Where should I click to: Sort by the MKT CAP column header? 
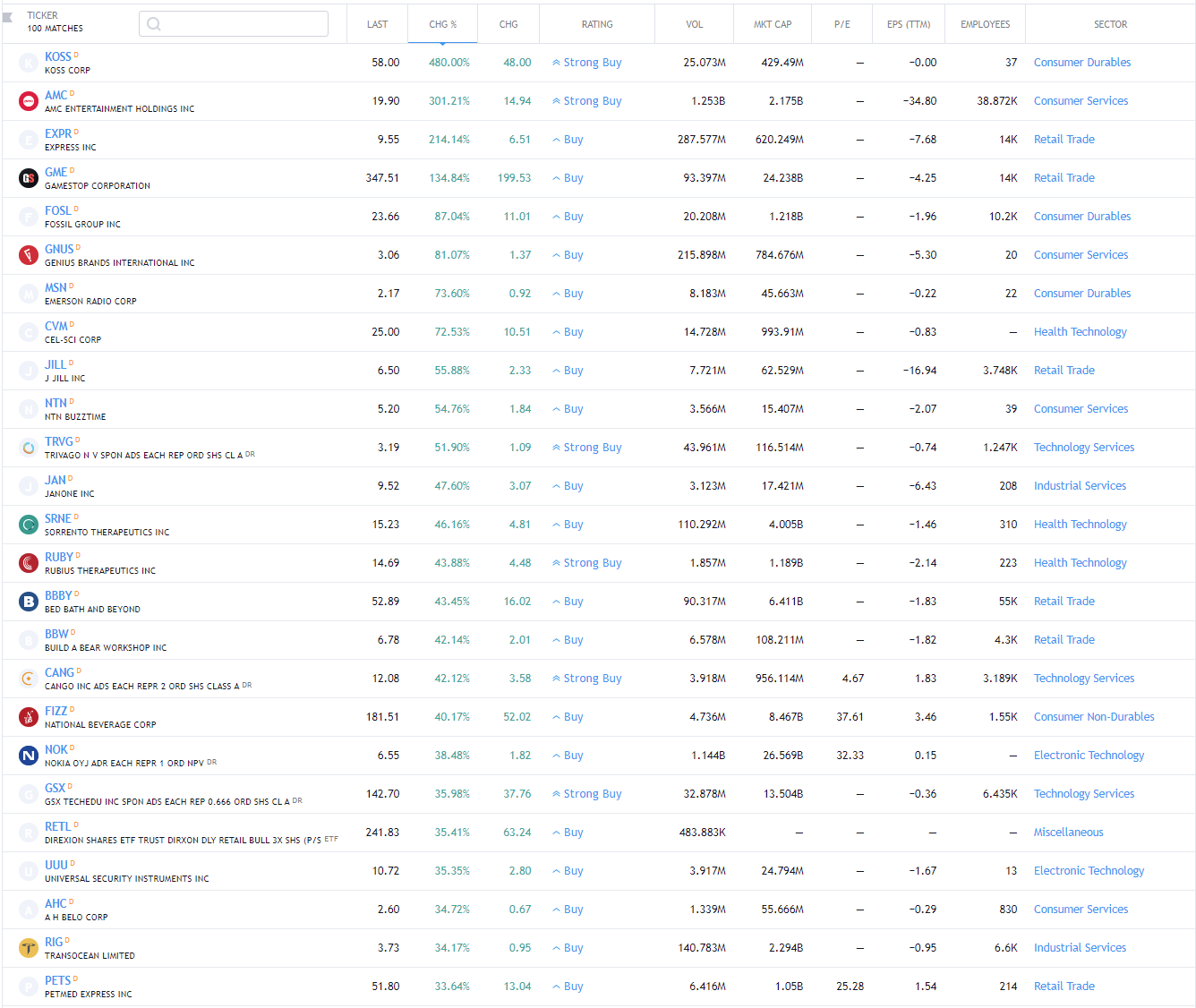tap(773, 24)
